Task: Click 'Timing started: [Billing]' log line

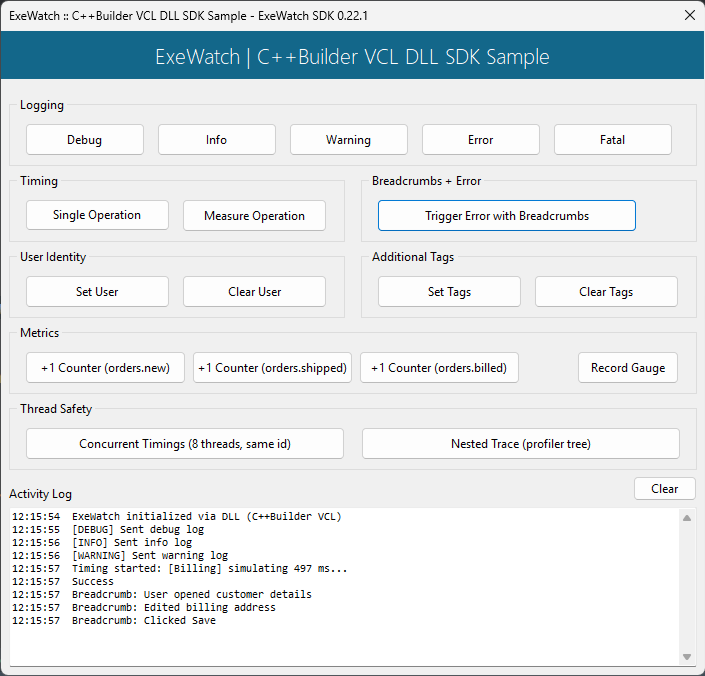Action: [x=180, y=569]
